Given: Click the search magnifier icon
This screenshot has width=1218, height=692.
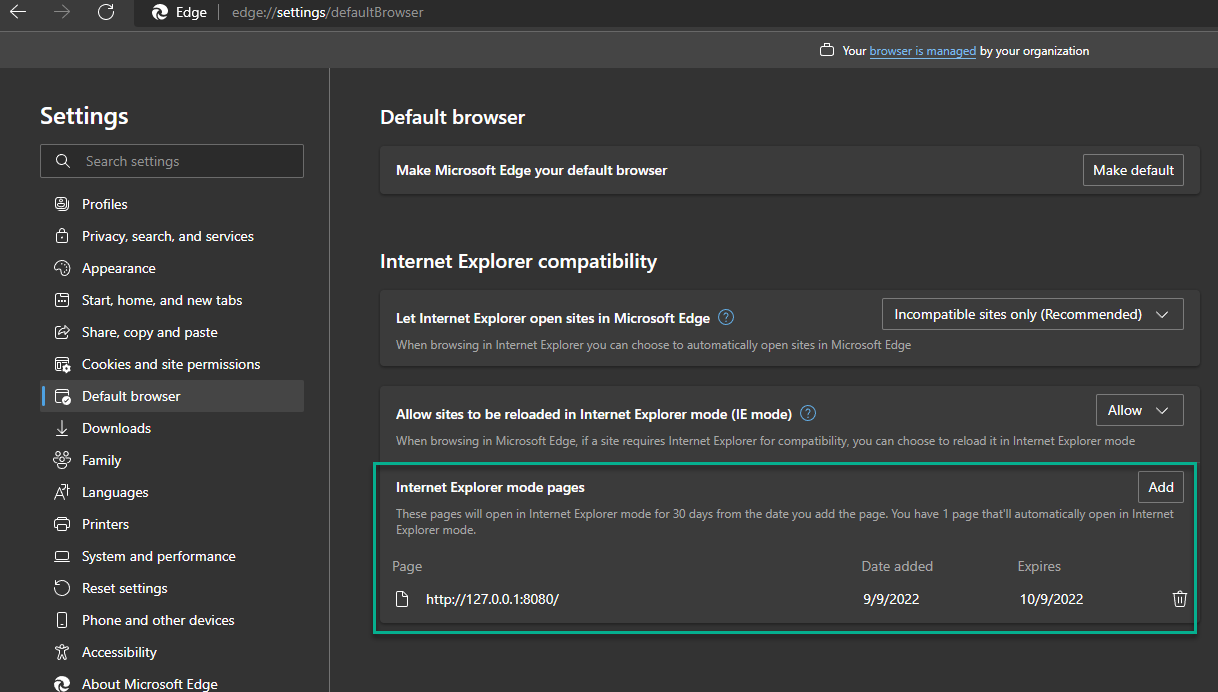Looking at the screenshot, I should 63,161.
